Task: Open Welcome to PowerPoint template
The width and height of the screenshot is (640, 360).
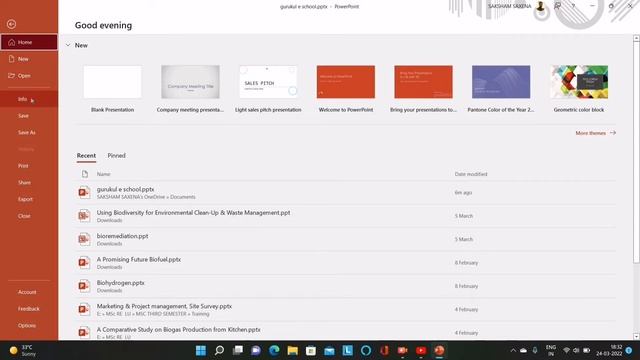Action: click(x=346, y=89)
